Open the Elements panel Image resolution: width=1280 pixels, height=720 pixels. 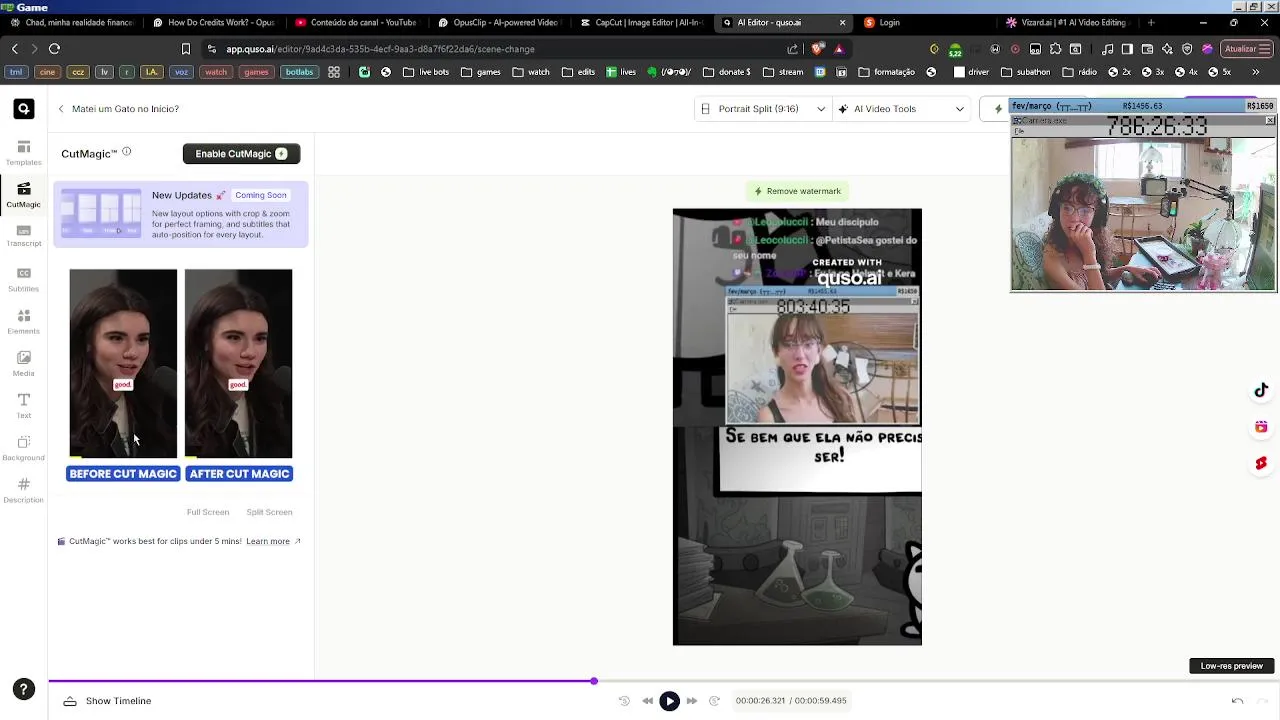coord(24,321)
